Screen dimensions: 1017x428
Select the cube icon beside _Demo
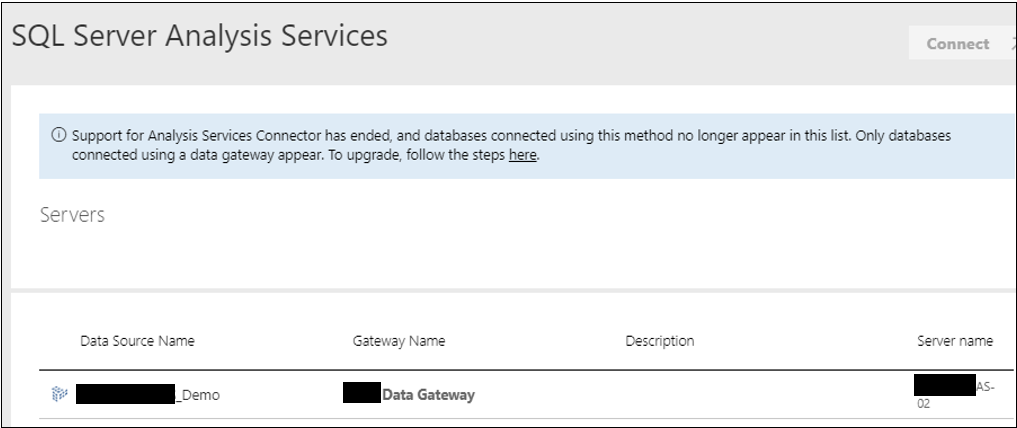[60, 394]
